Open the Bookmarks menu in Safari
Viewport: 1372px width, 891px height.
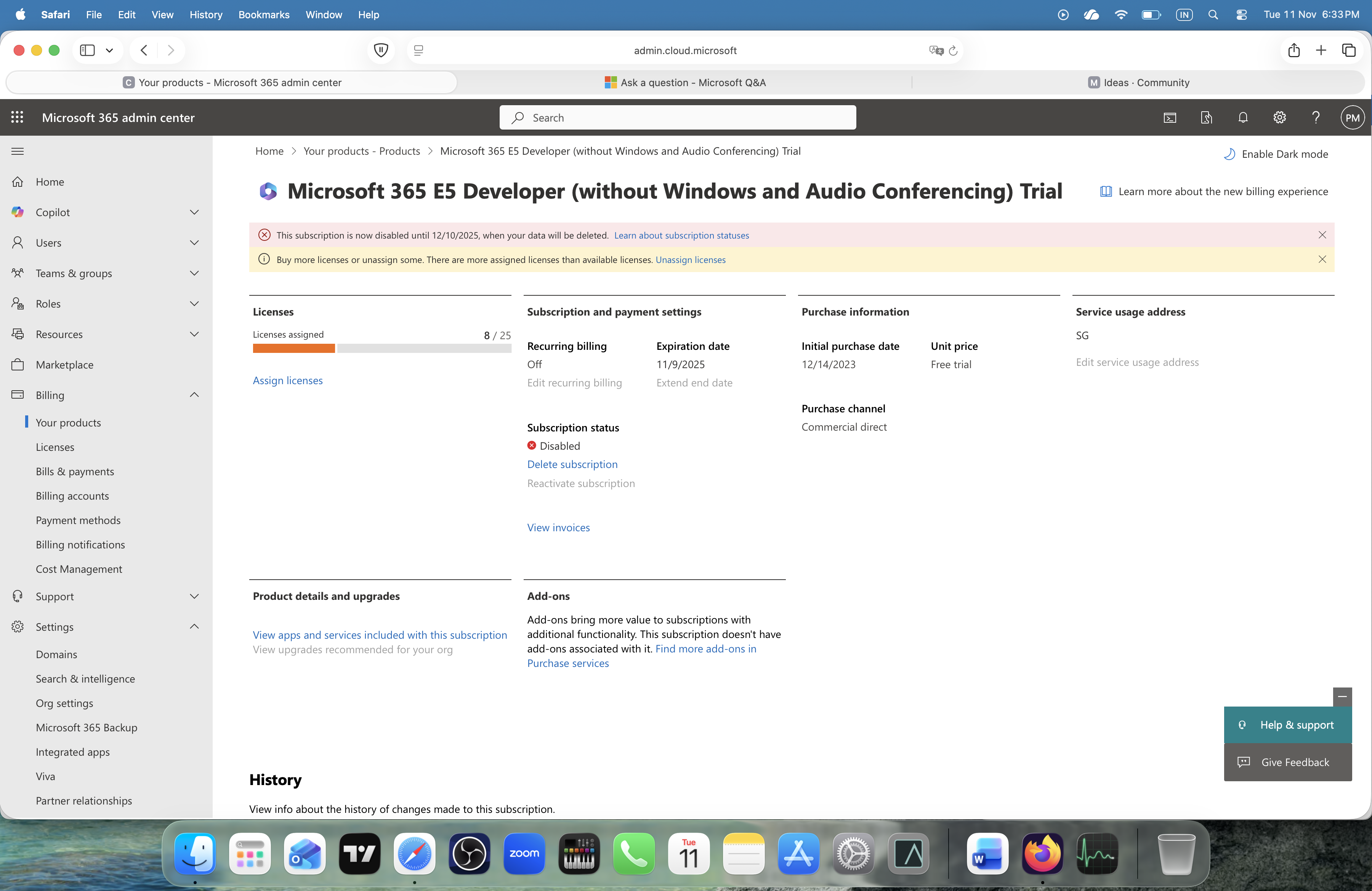(x=263, y=14)
